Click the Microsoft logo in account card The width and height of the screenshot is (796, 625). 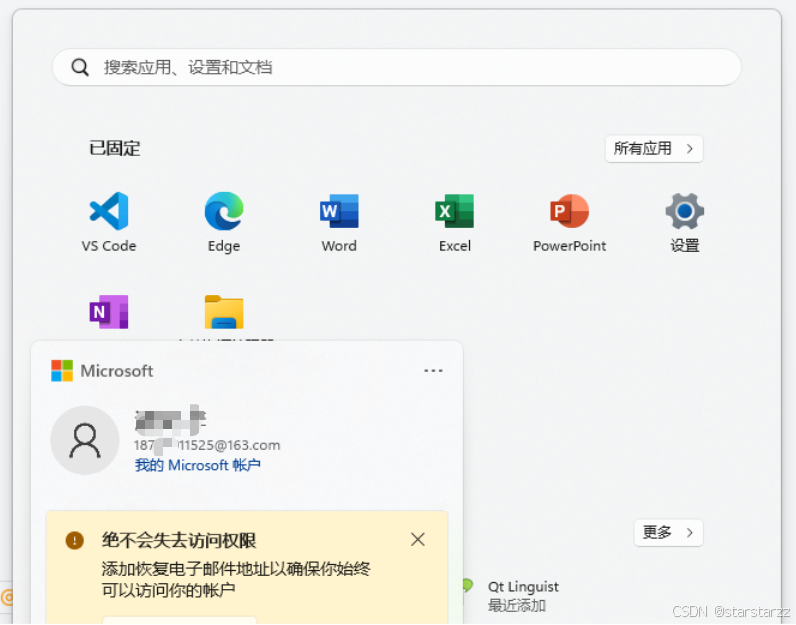pos(62,371)
